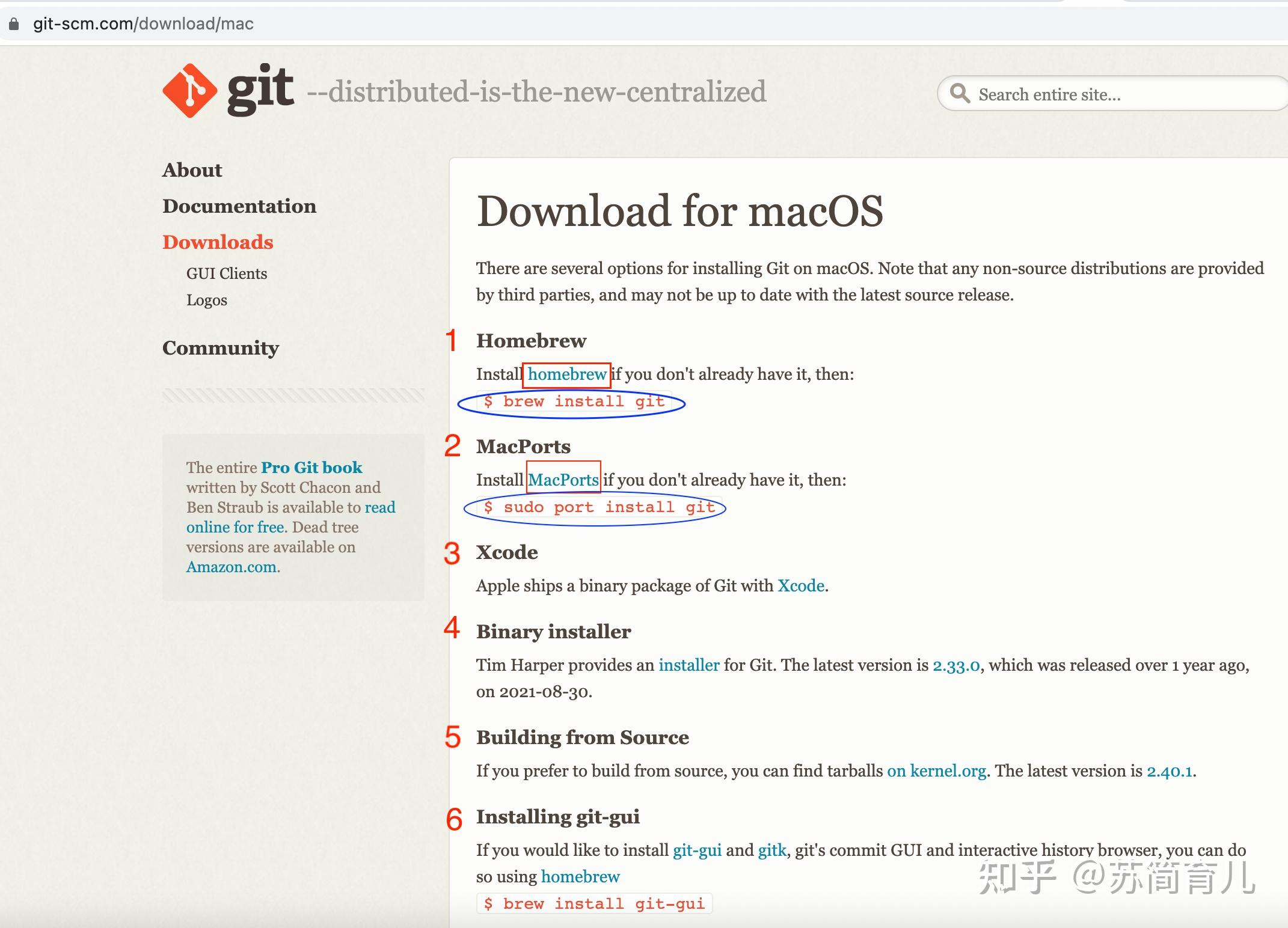The image size is (1288, 928).
Task: Click the Xcode link
Action: coord(800,585)
